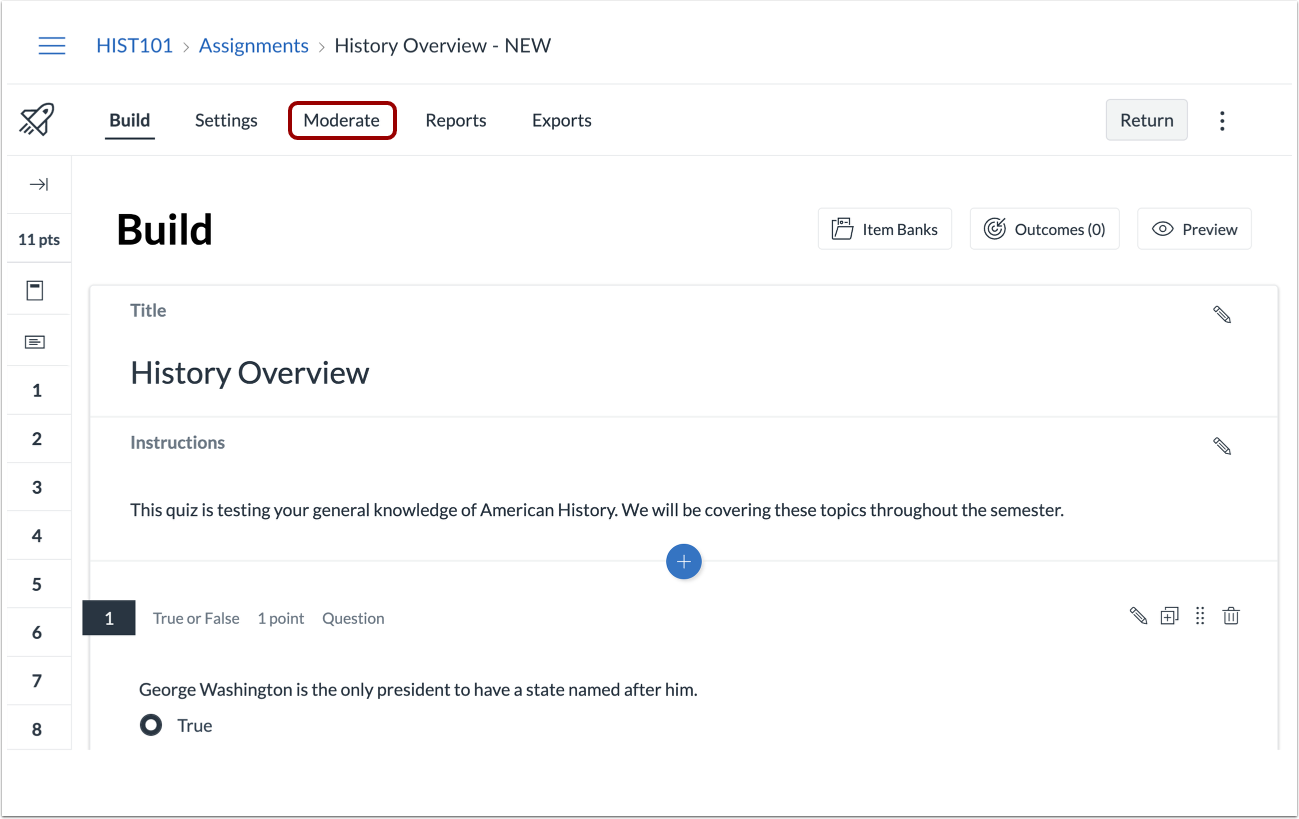Viewport: 1299px width, 819px height.
Task: Click the blue plus add-item button
Action: 684,562
